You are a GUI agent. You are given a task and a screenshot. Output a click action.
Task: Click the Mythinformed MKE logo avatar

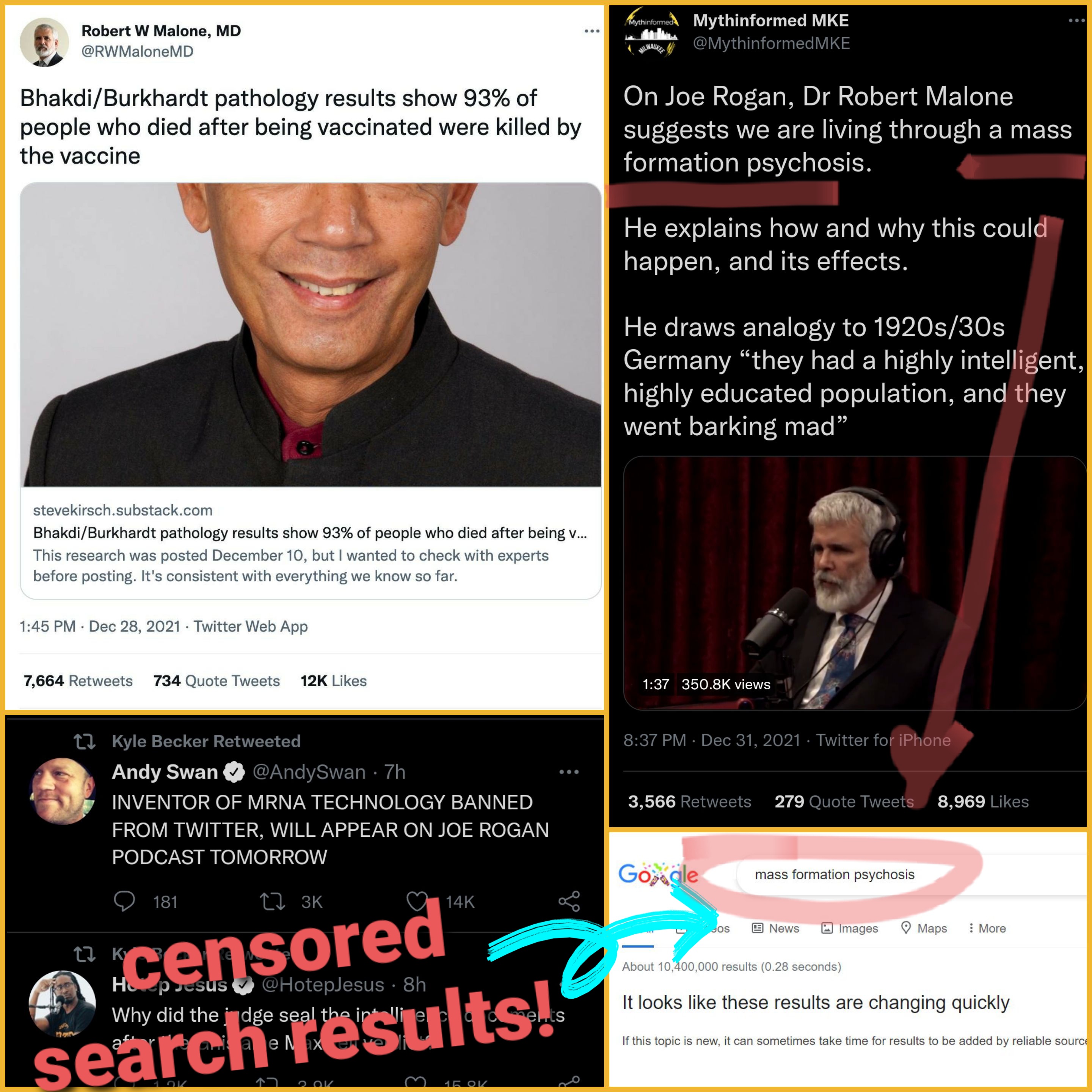(651, 32)
